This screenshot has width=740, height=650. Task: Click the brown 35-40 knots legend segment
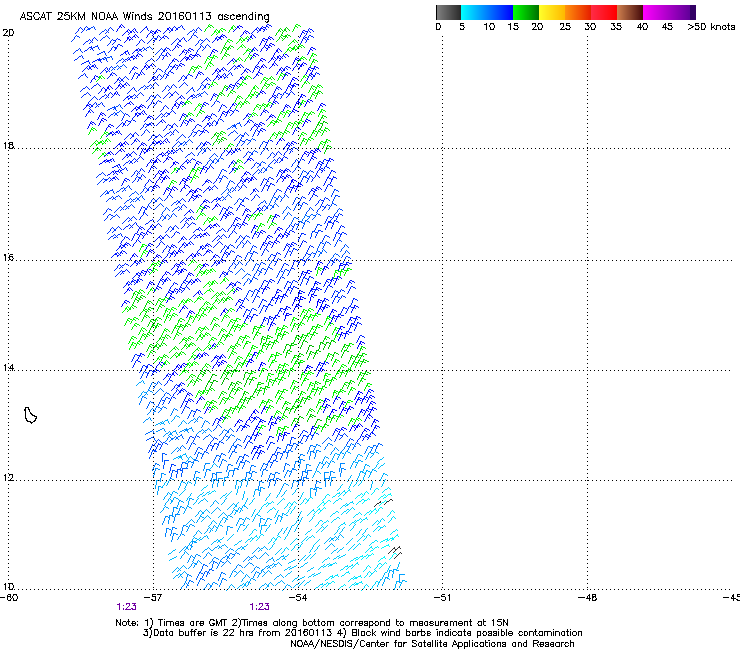pos(630,12)
